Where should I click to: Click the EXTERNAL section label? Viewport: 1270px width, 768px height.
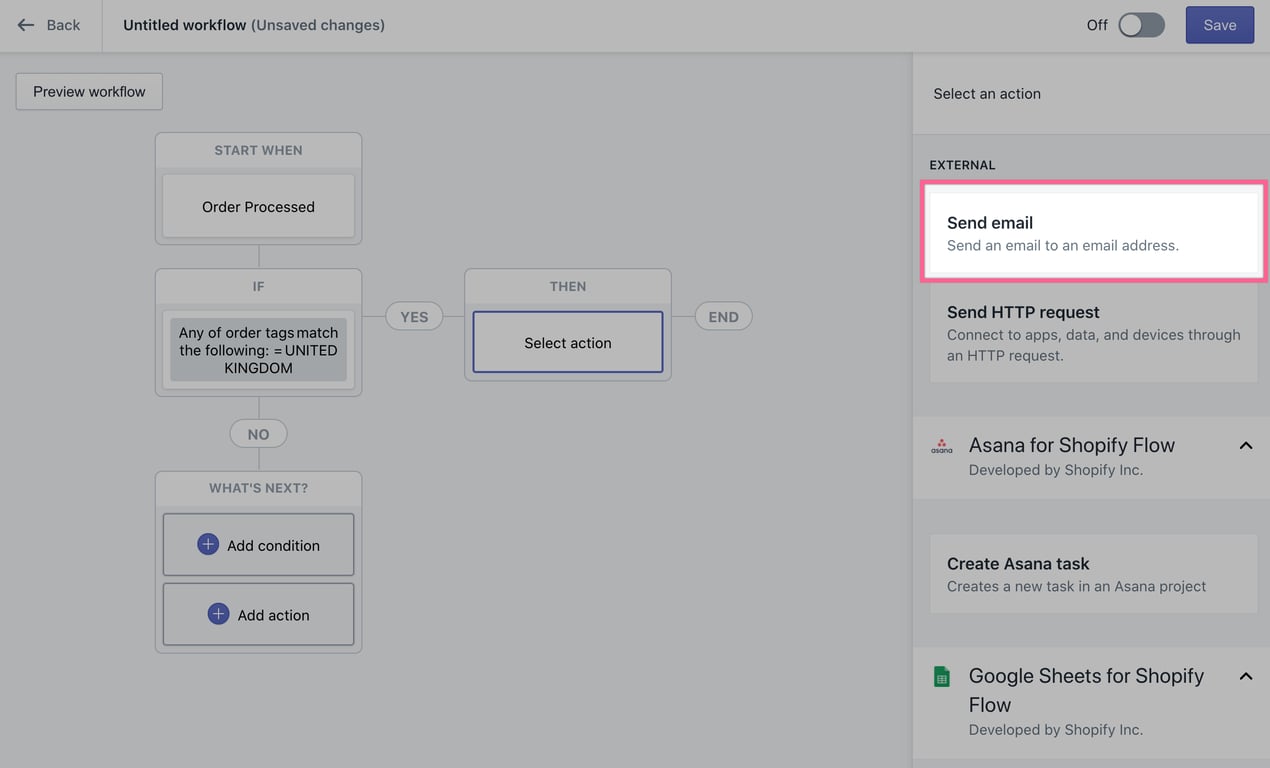tap(962, 165)
